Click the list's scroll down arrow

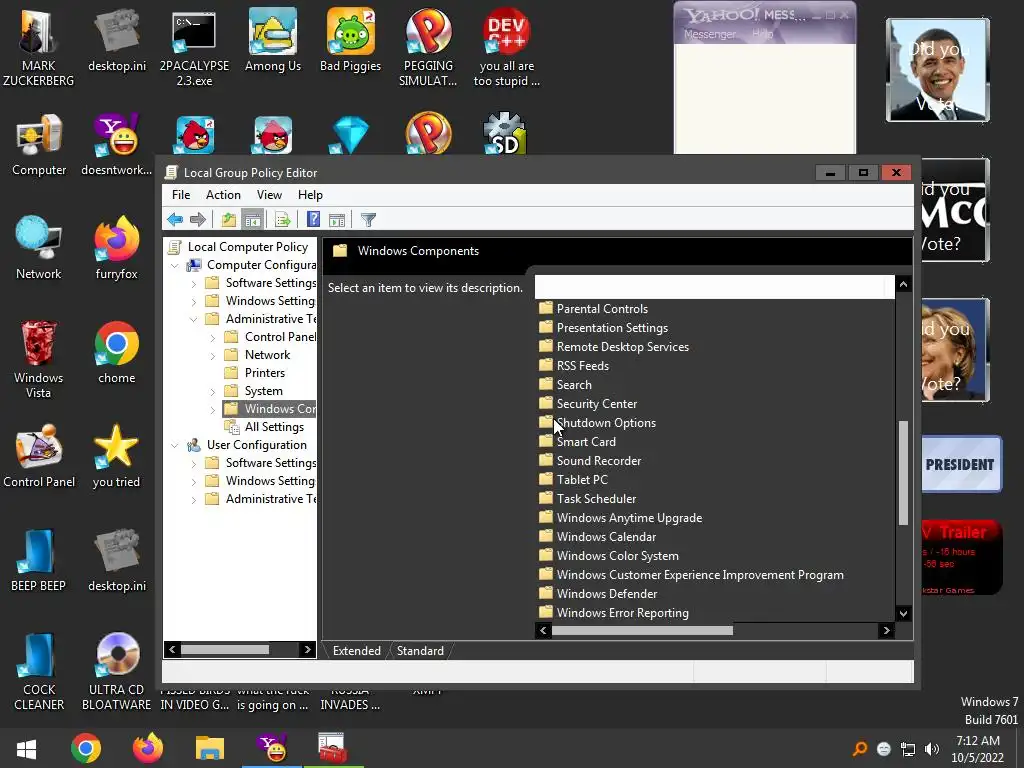(x=903, y=613)
